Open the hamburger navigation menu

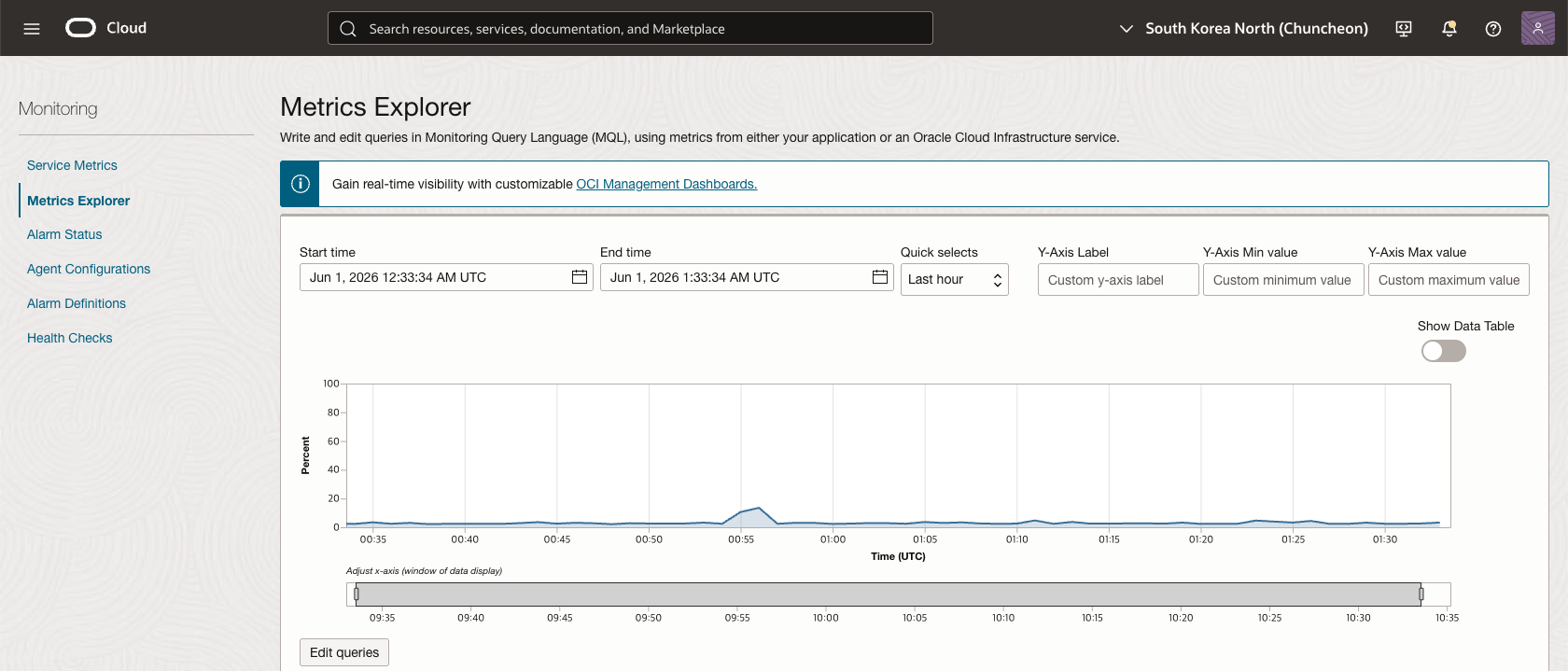point(32,29)
